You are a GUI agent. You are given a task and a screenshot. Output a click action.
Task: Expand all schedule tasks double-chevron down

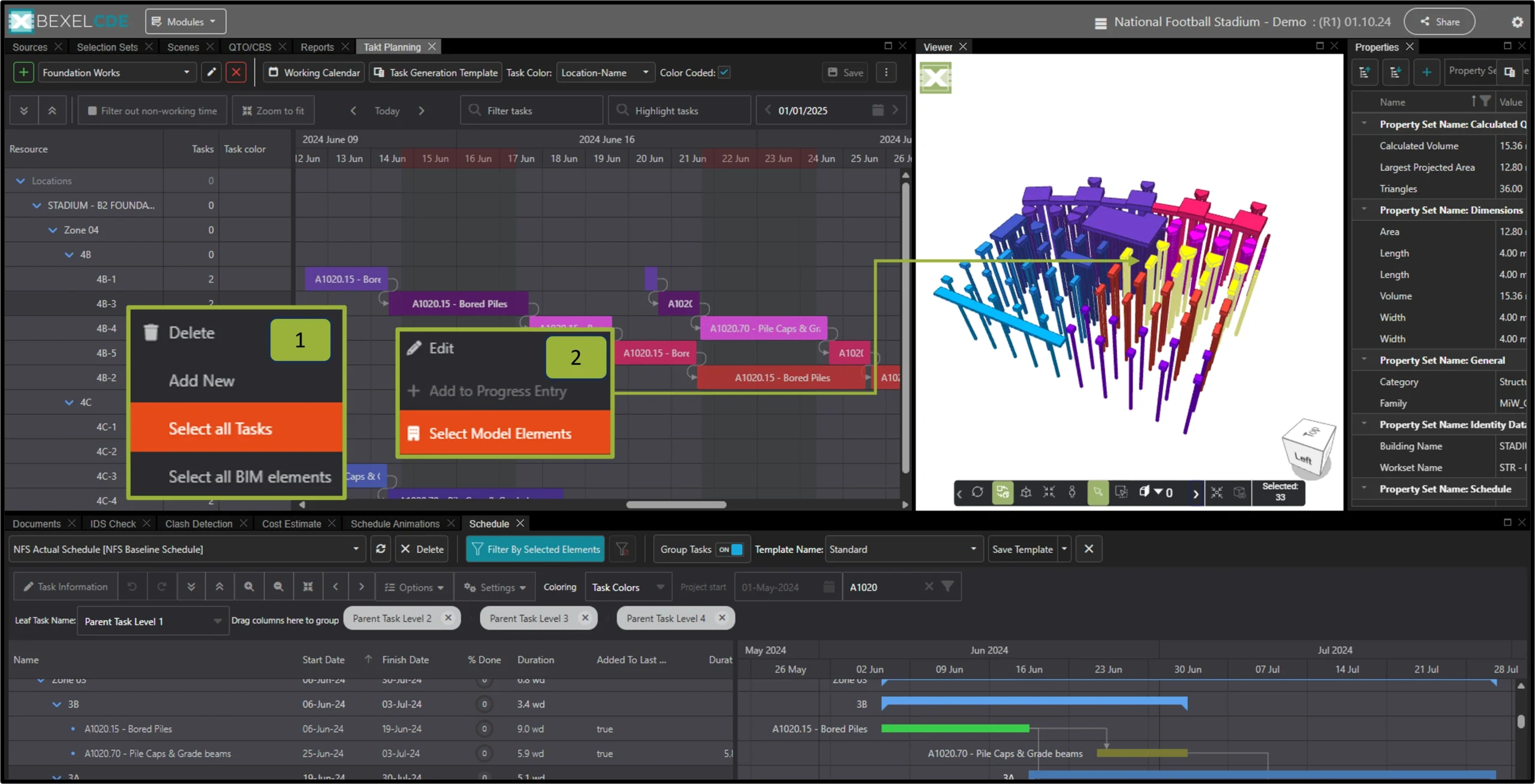tap(191, 587)
